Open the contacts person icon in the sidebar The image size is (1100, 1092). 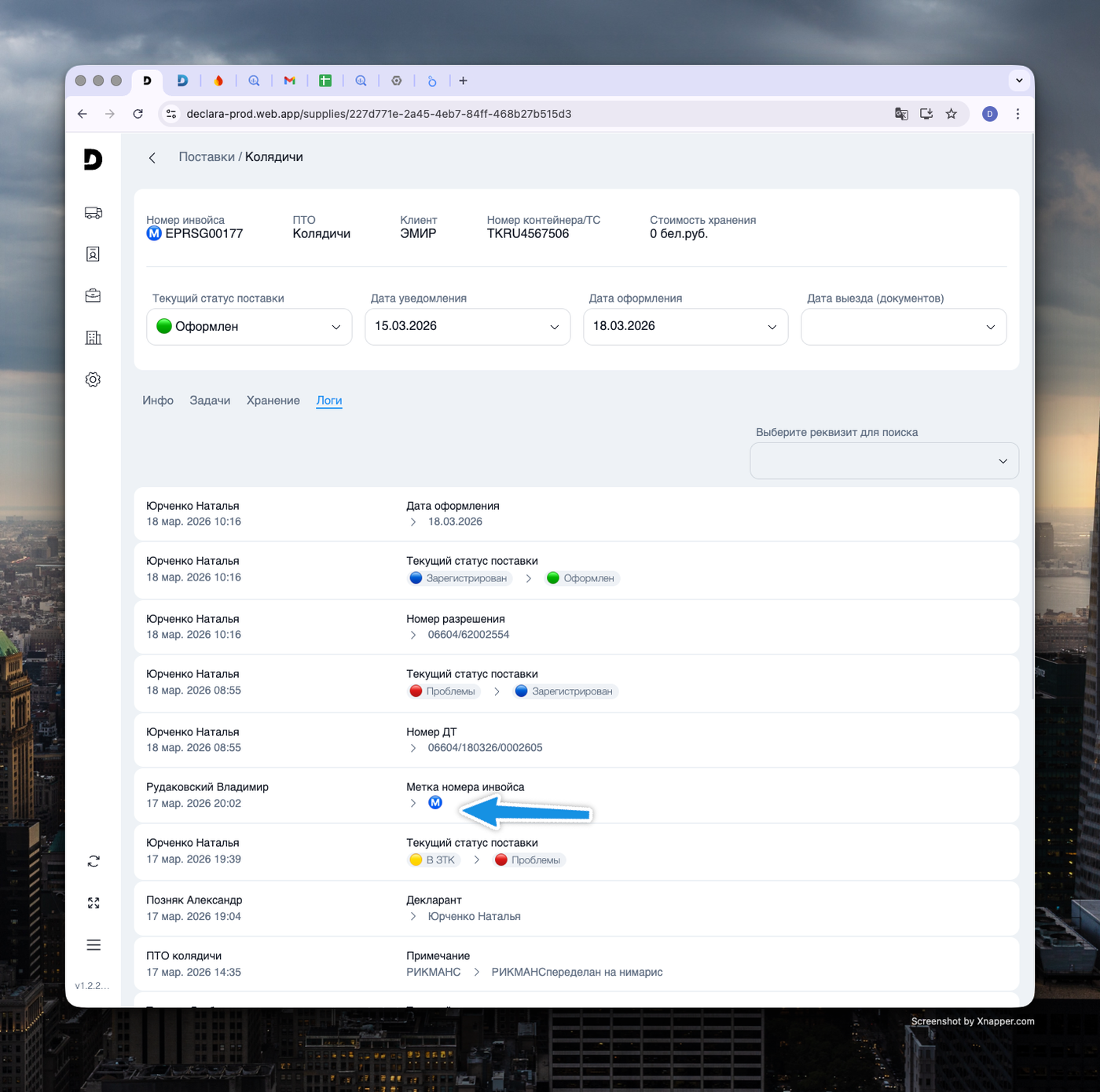pos(93,255)
